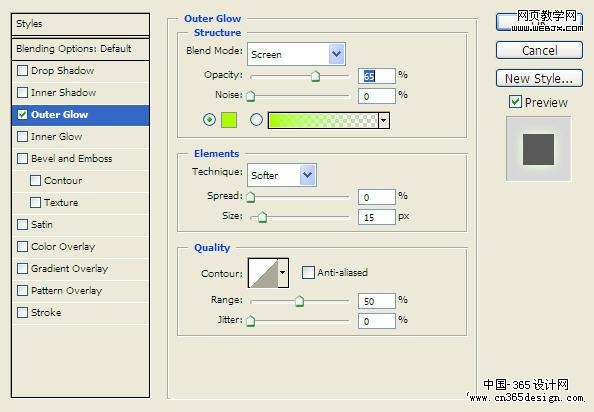Image resolution: width=594 pixels, height=412 pixels.
Task: Enable the Stroke checkbox
Action: click(x=22, y=312)
